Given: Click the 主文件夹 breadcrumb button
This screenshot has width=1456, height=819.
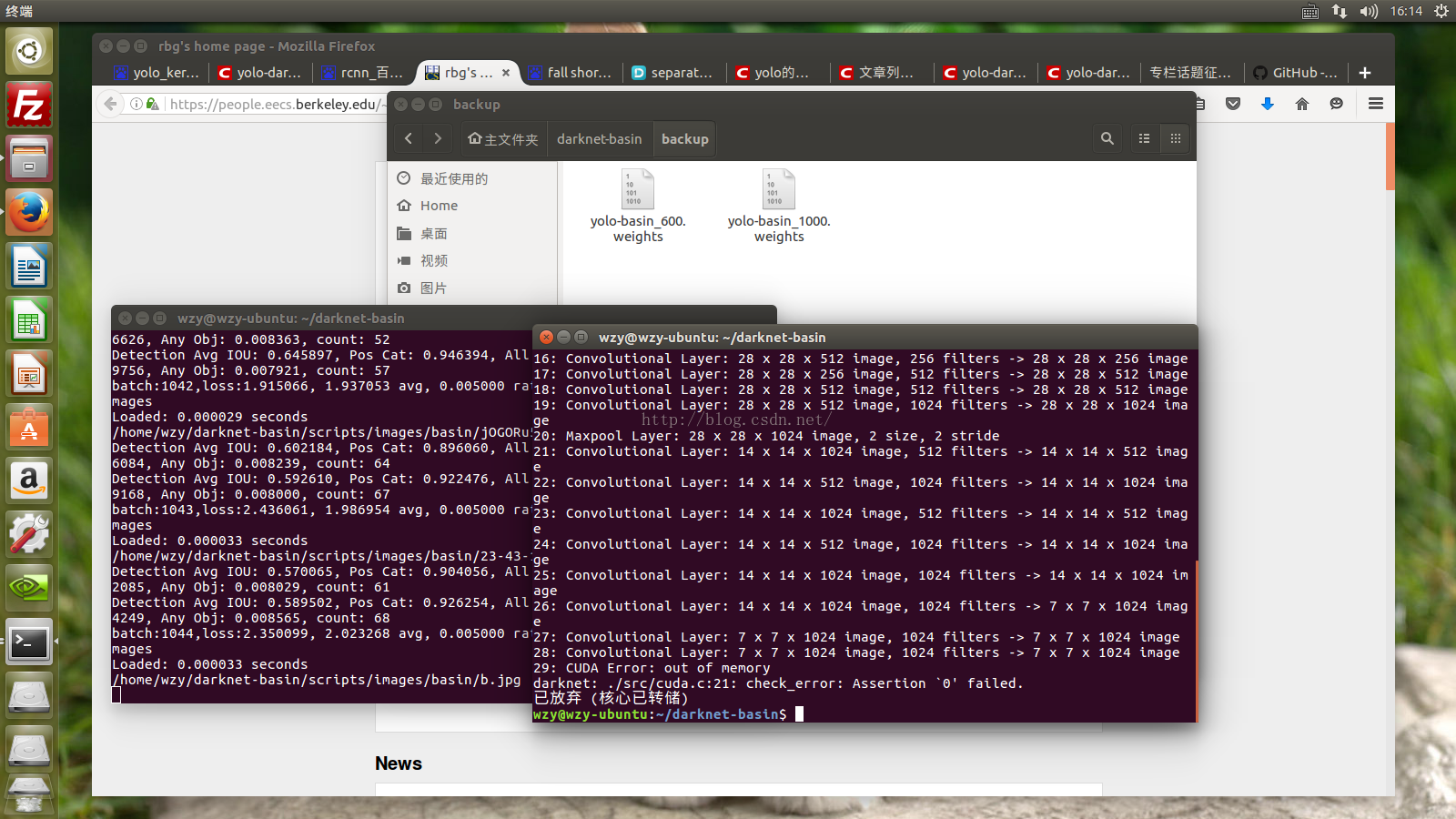Looking at the screenshot, I should click(x=502, y=138).
